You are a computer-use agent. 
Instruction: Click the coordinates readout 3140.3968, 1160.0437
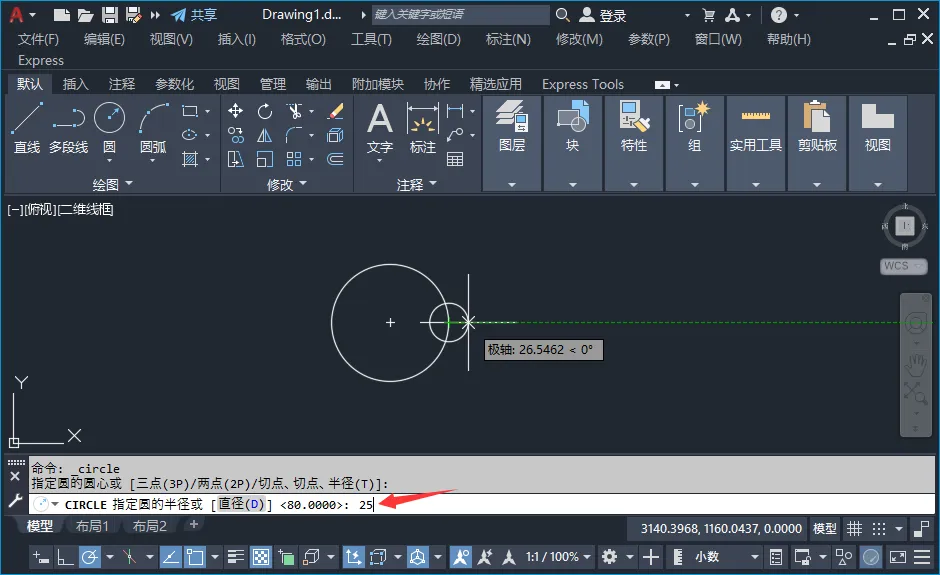(x=721, y=529)
